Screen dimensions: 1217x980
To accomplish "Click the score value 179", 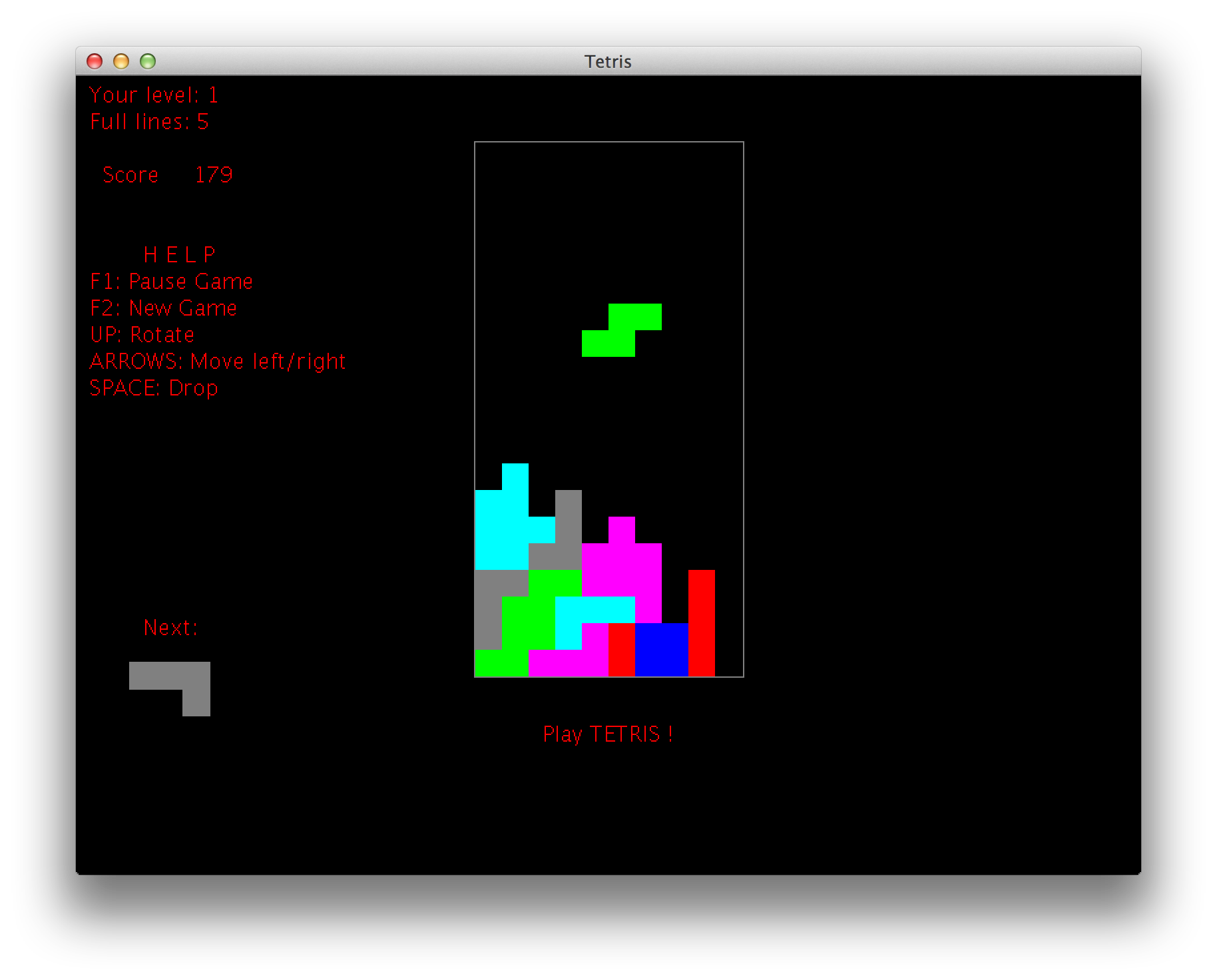I will point(214,174).
